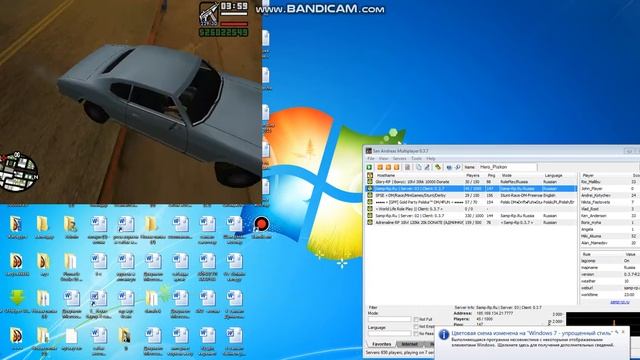This screenshot has height=360, width=640.
Task: Click the lock column header icon
Action: click(x=370, y=175)
